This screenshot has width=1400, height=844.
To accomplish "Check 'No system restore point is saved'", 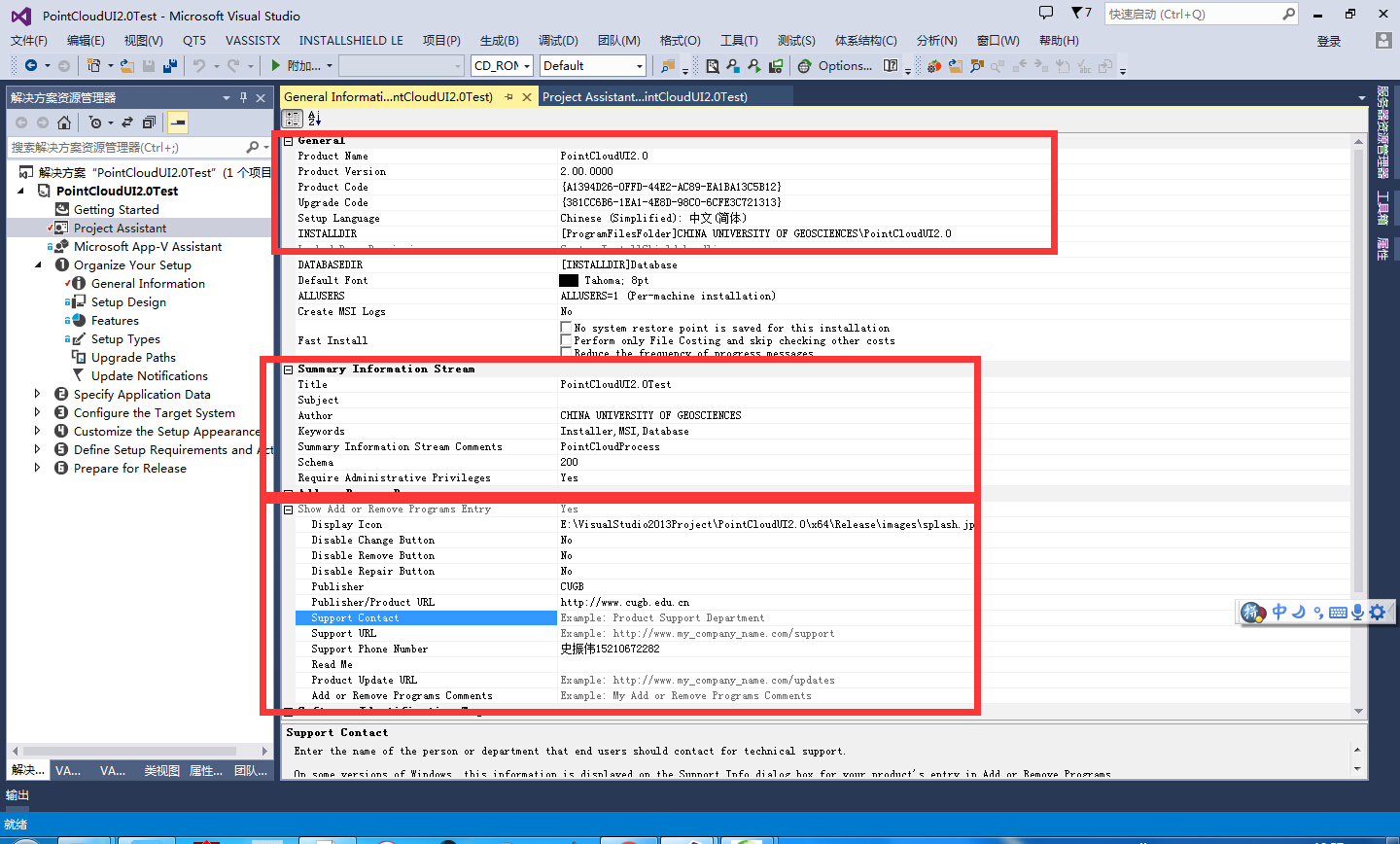I will click(x=566, y=328).
